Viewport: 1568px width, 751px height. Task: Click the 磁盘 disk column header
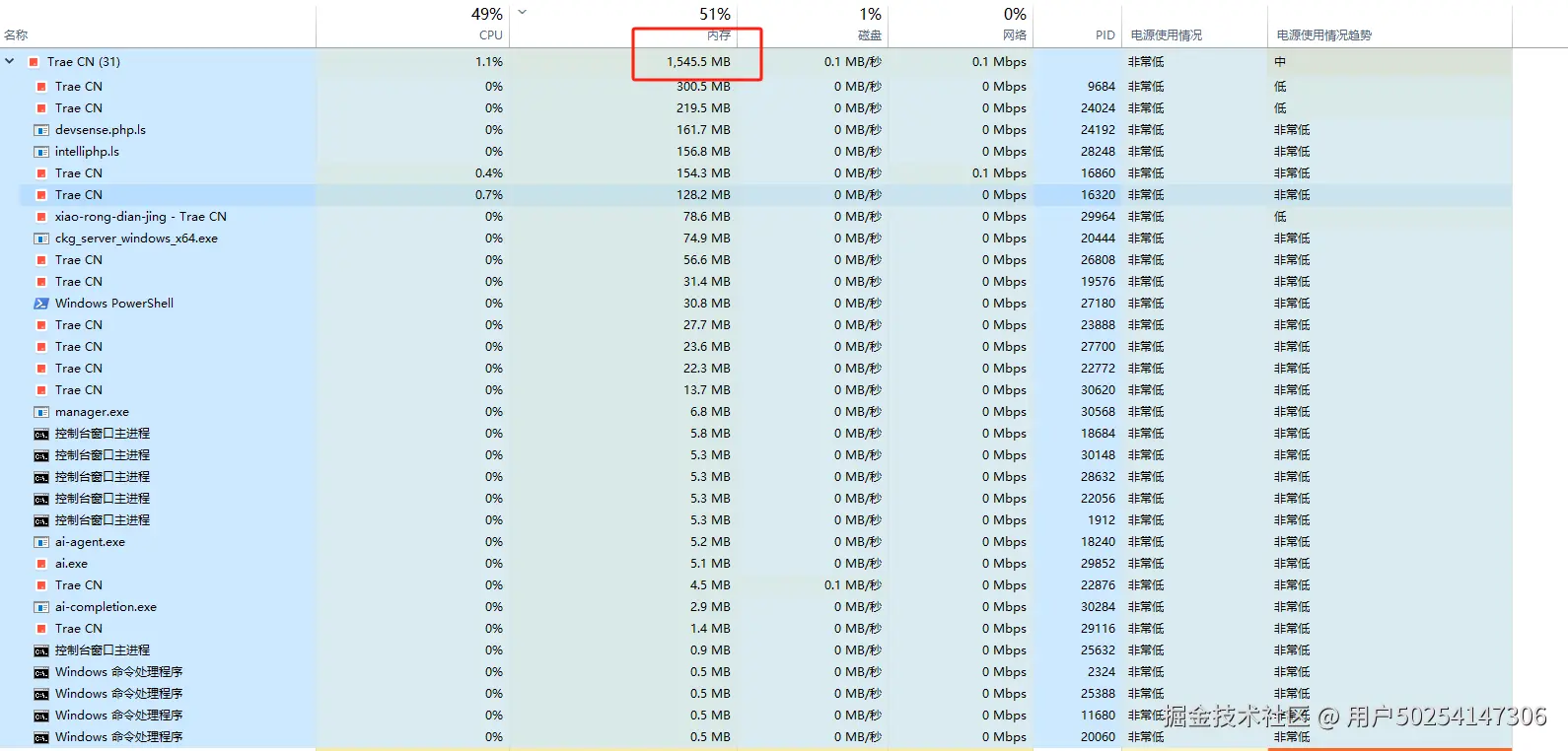[869, 34]
